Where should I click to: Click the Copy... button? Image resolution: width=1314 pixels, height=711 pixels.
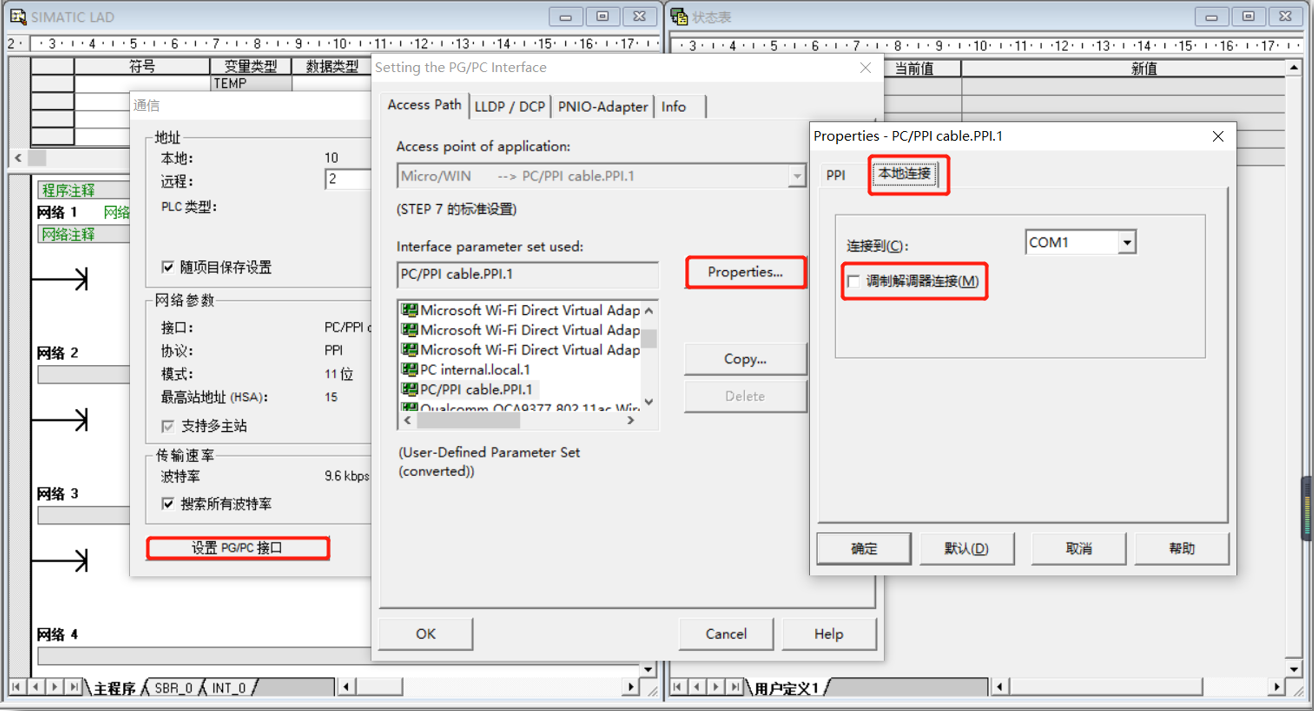745,359
